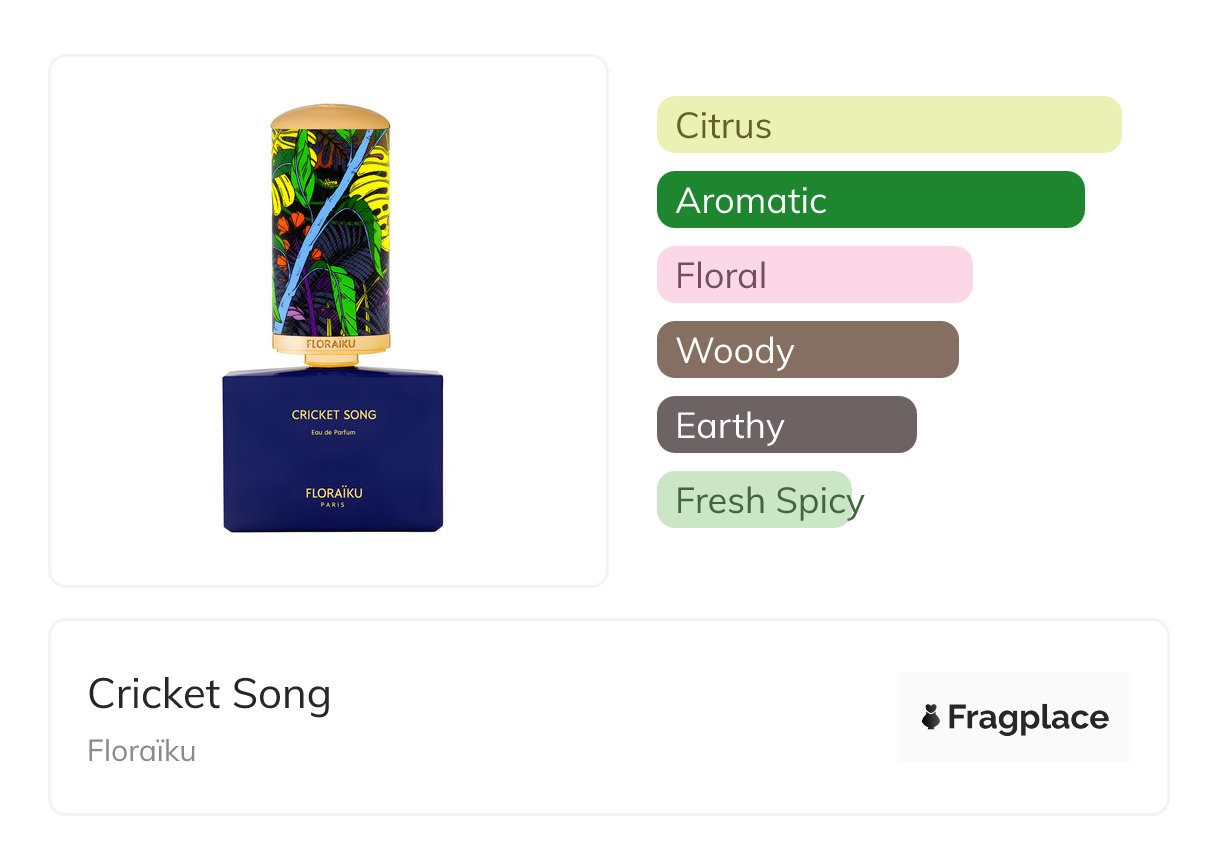
Task: Click the Fragplace bottle logo icon
Action: pos(931,717)
